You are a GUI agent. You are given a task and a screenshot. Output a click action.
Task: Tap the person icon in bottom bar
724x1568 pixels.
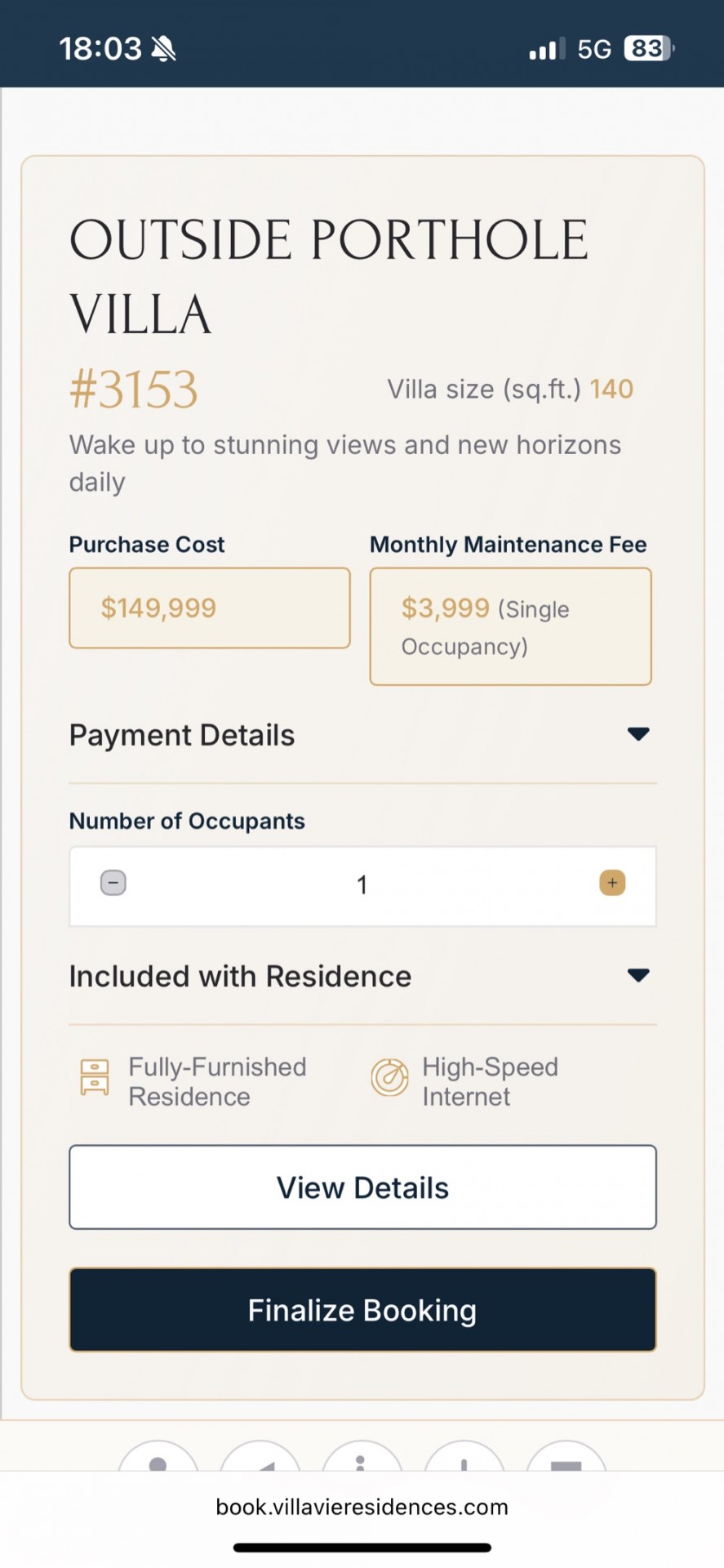click(x=158, y=1462)
